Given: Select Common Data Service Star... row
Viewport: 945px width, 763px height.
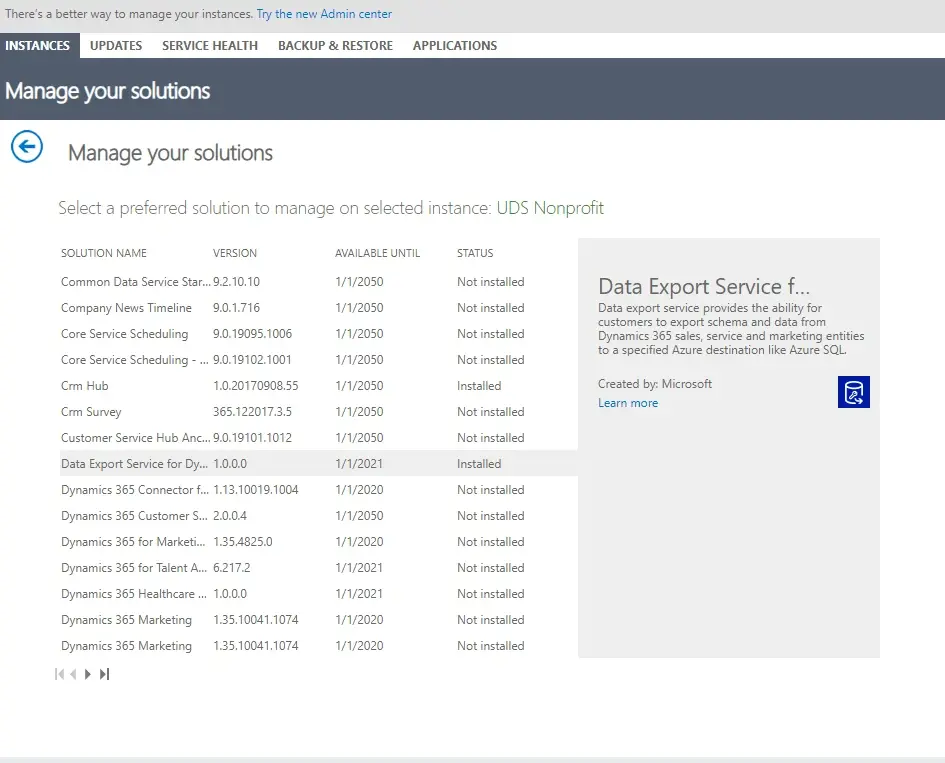Looking at the screenshot, I should click(x=319, y=281).
